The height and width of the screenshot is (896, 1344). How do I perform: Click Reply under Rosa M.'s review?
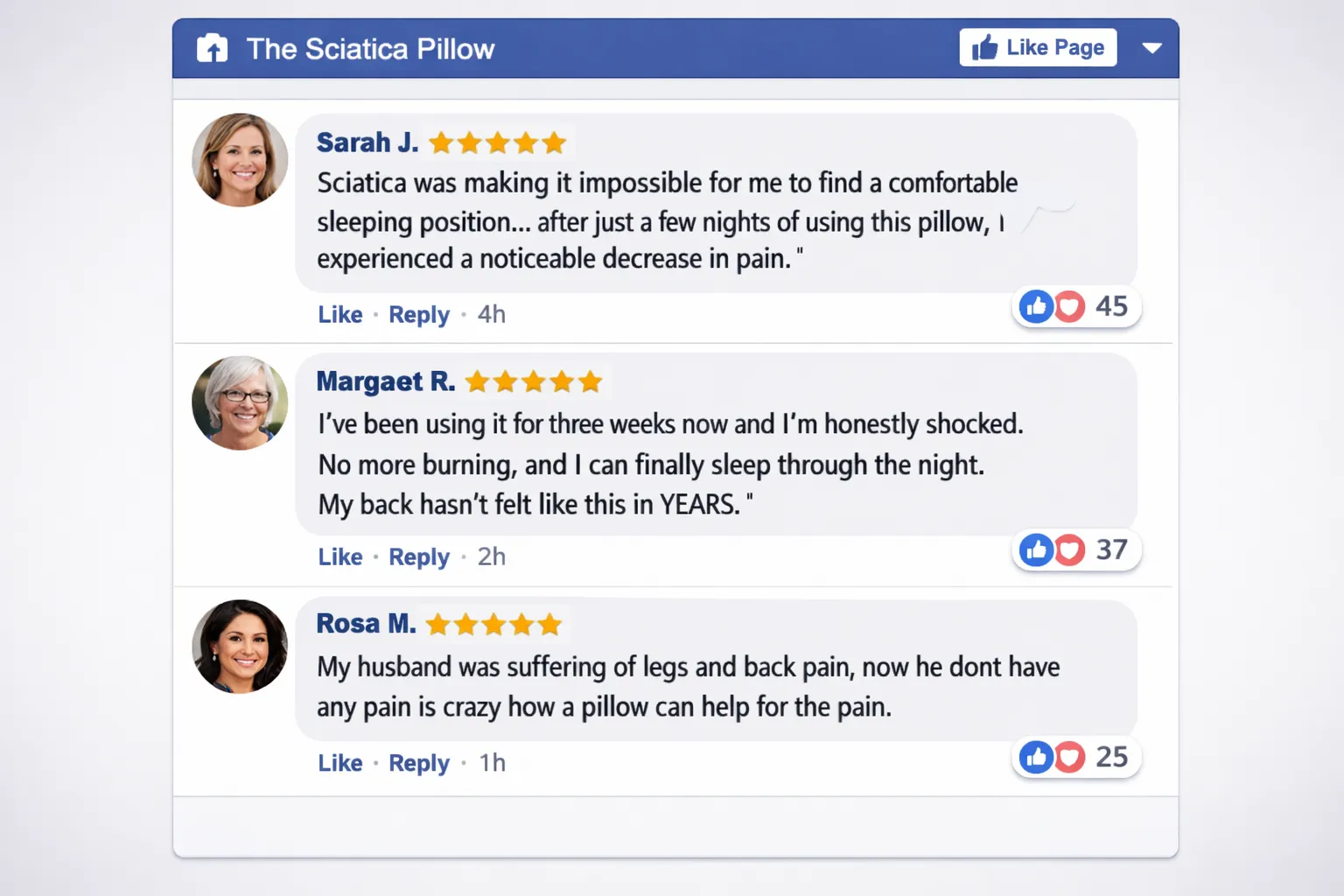418,762
